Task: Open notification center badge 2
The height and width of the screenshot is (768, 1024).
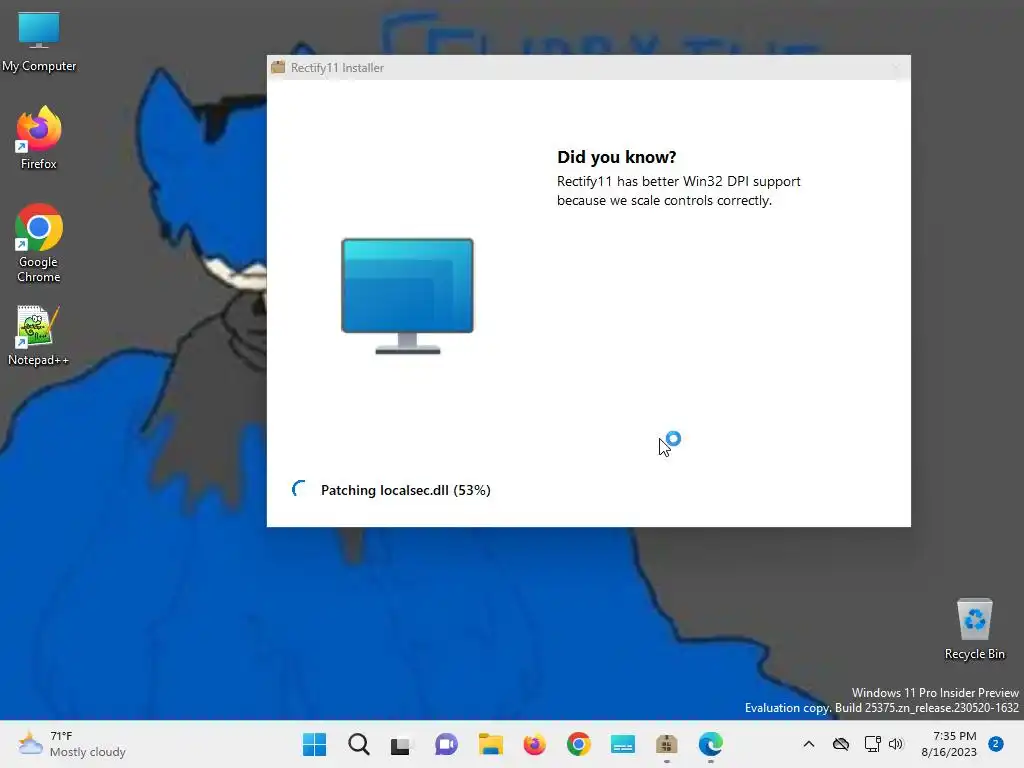Action: (996, 743)
